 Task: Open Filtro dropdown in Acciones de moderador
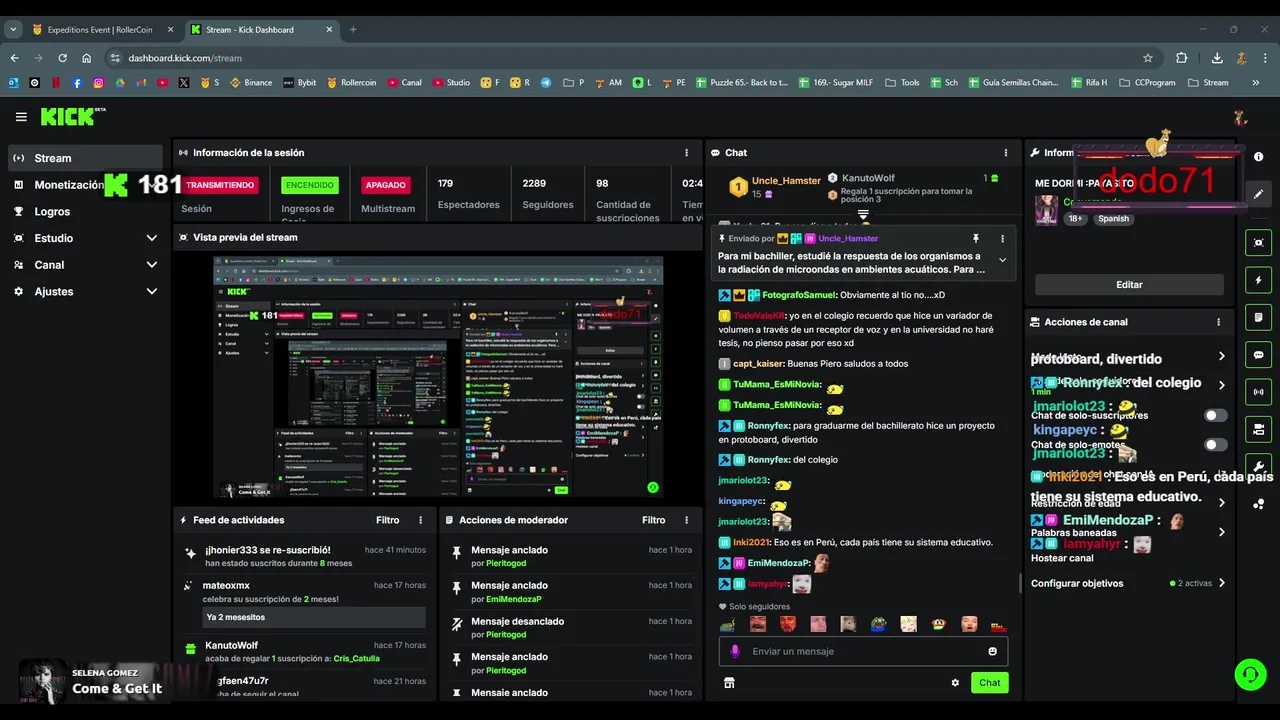(653, 520)
